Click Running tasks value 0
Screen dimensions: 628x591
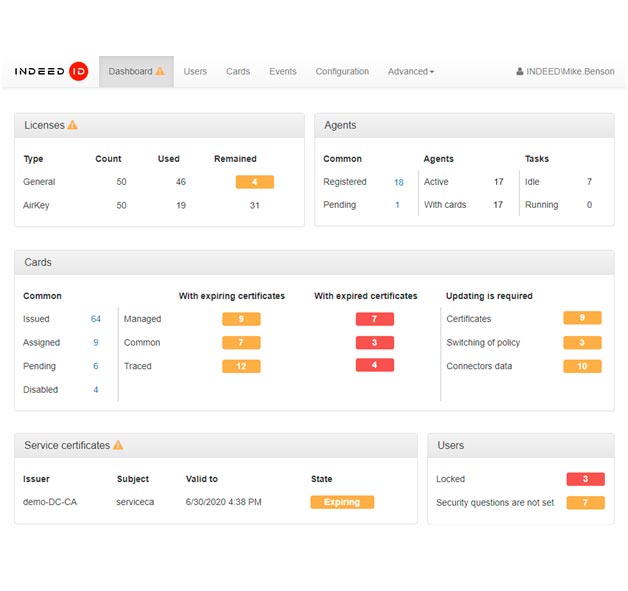(x=589, y=205)
